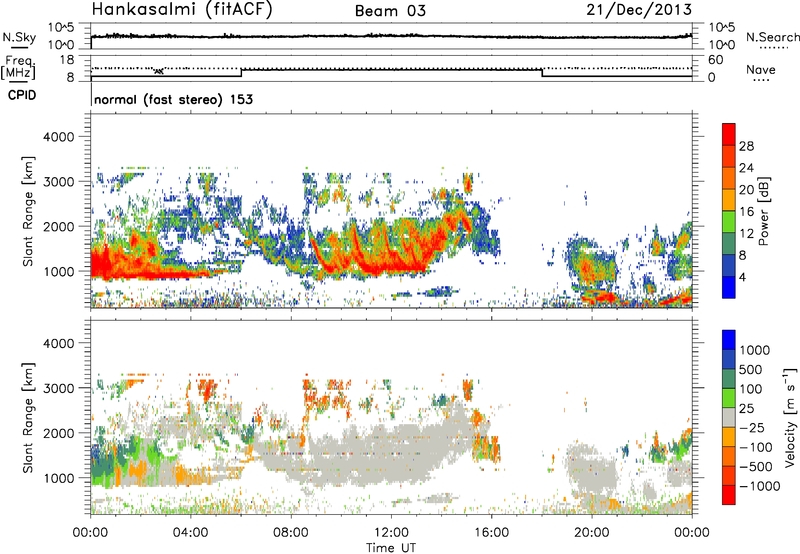Click the blue top of velocity colorbar
The width and height of the screenshot is (800, 554).
click(729, 340)
